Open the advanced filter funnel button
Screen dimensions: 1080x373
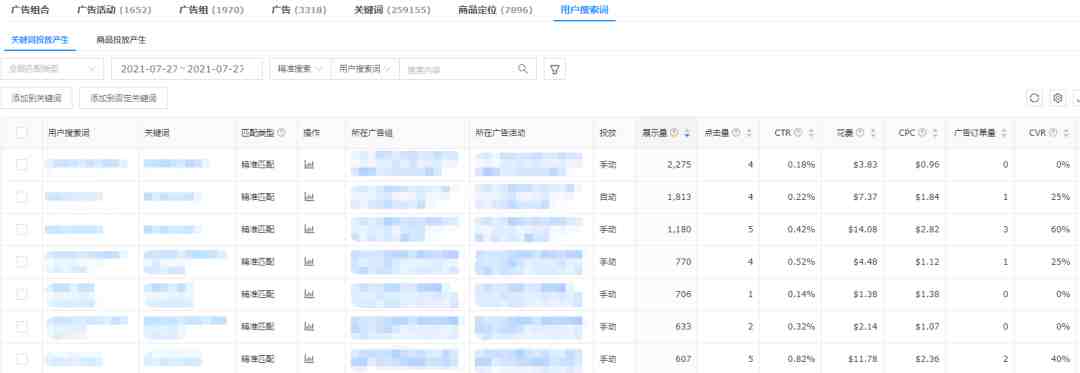[x=554, y=69]
